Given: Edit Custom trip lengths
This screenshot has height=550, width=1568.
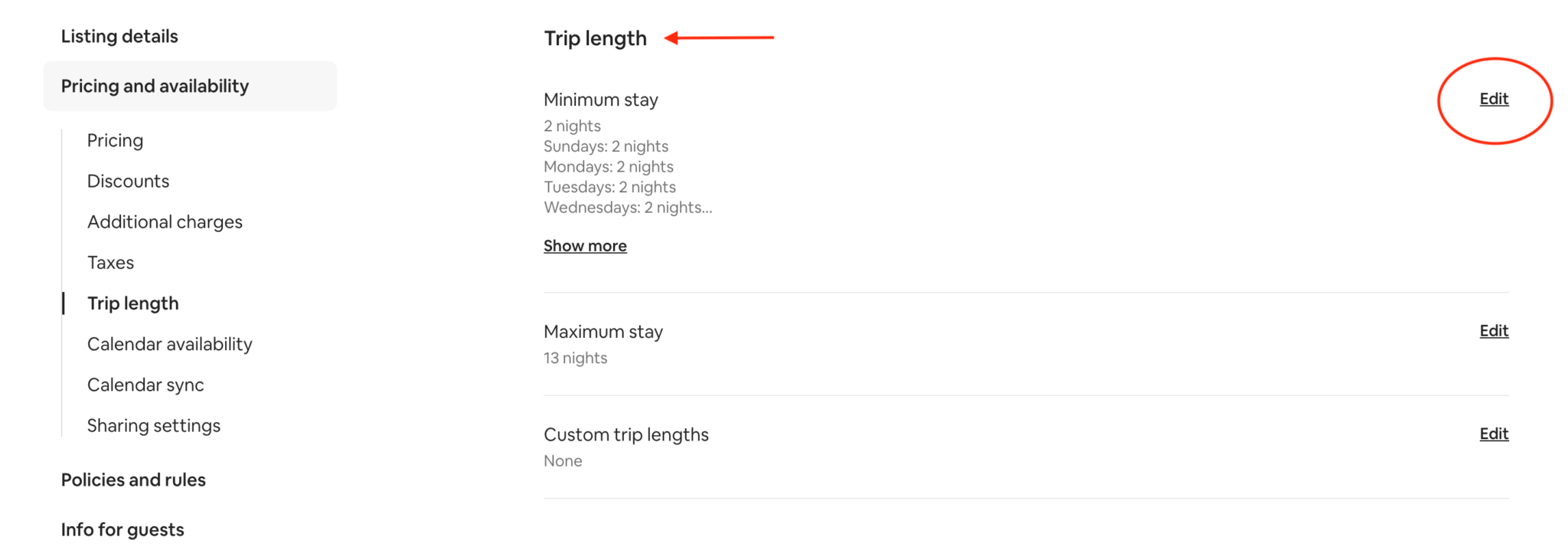Looking at the screenshot, I should [1493, 434].
